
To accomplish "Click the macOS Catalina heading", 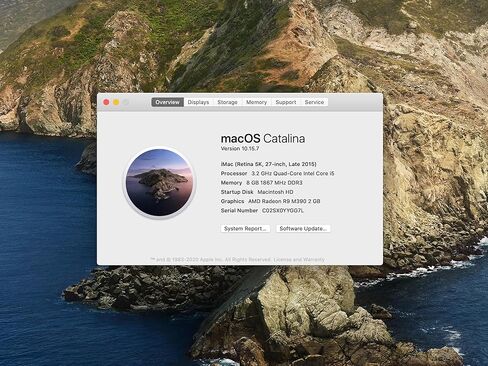I will (x=263, y=138).
